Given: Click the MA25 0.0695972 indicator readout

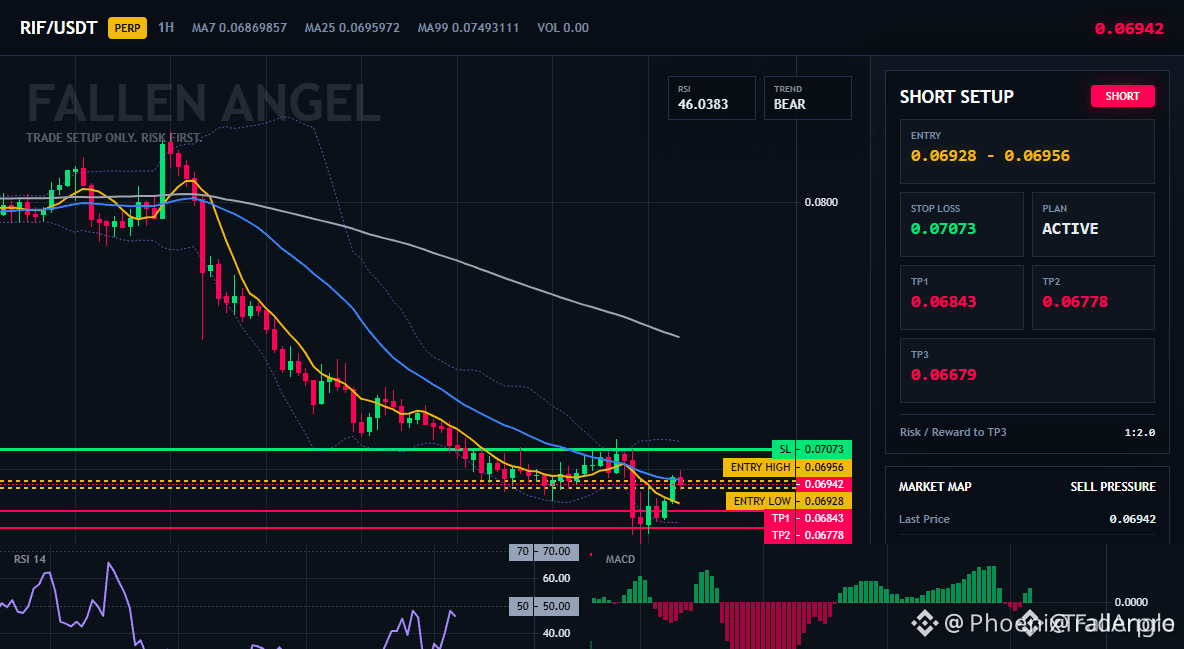Looking at the screenshot, I should point(352,27).
